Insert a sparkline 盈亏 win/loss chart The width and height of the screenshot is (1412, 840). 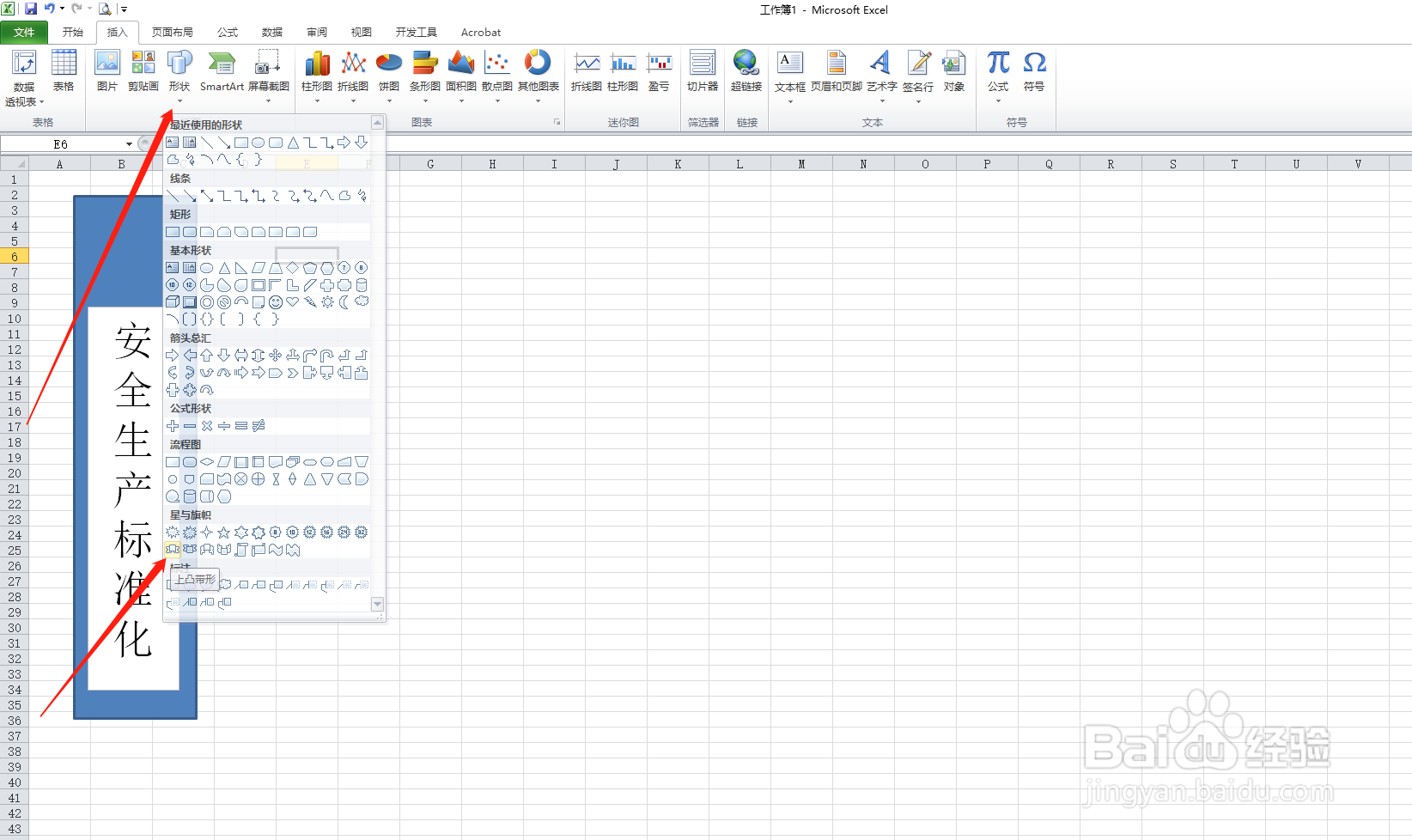coord(659,71)
